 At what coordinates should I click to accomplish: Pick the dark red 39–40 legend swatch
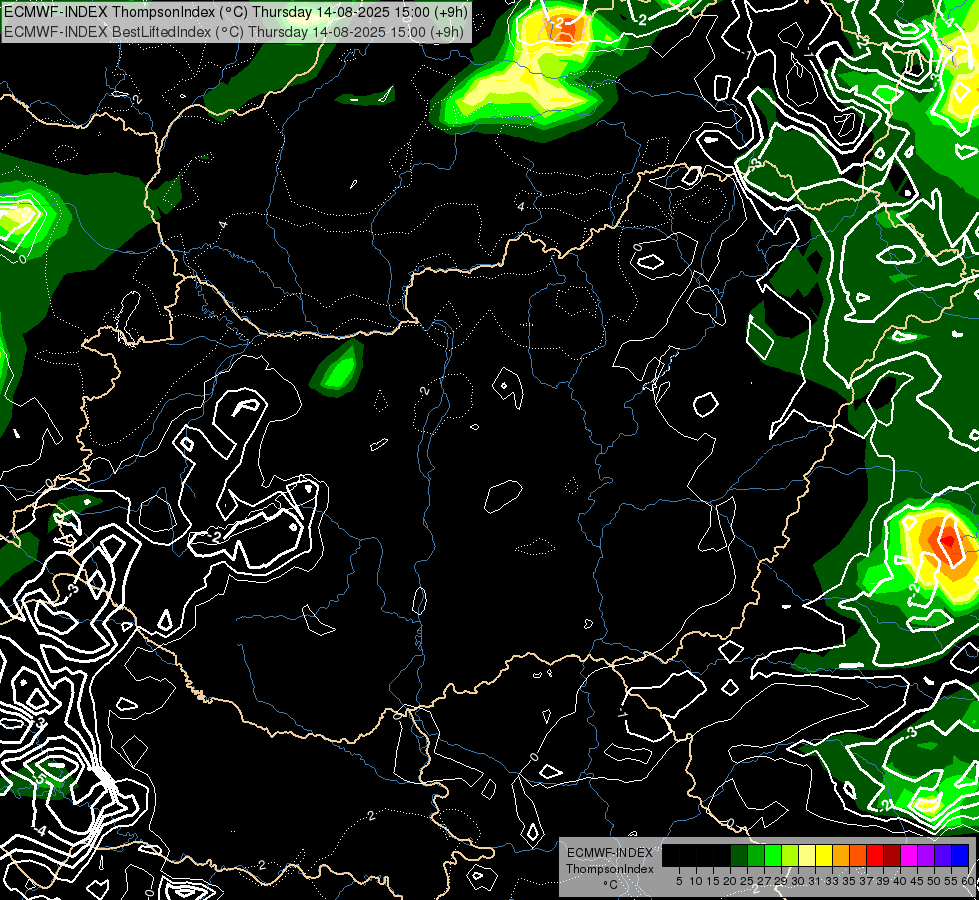tap(892, 856)
